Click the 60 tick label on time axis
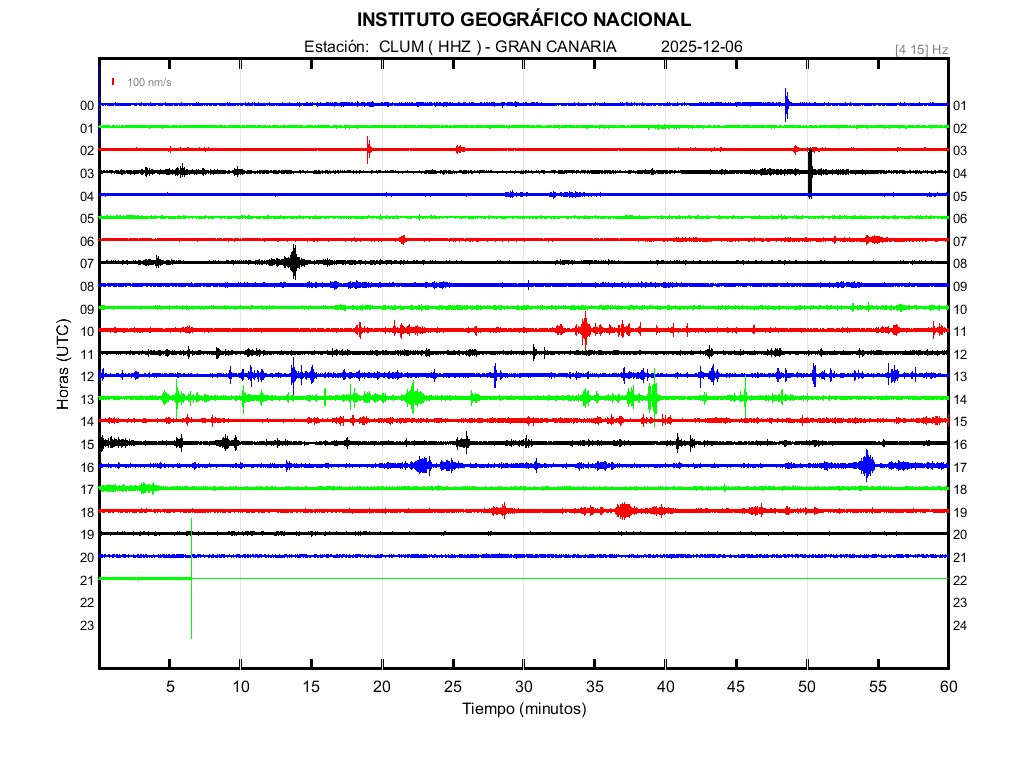This screenshot has height=768, width=1024. [947, 686]
